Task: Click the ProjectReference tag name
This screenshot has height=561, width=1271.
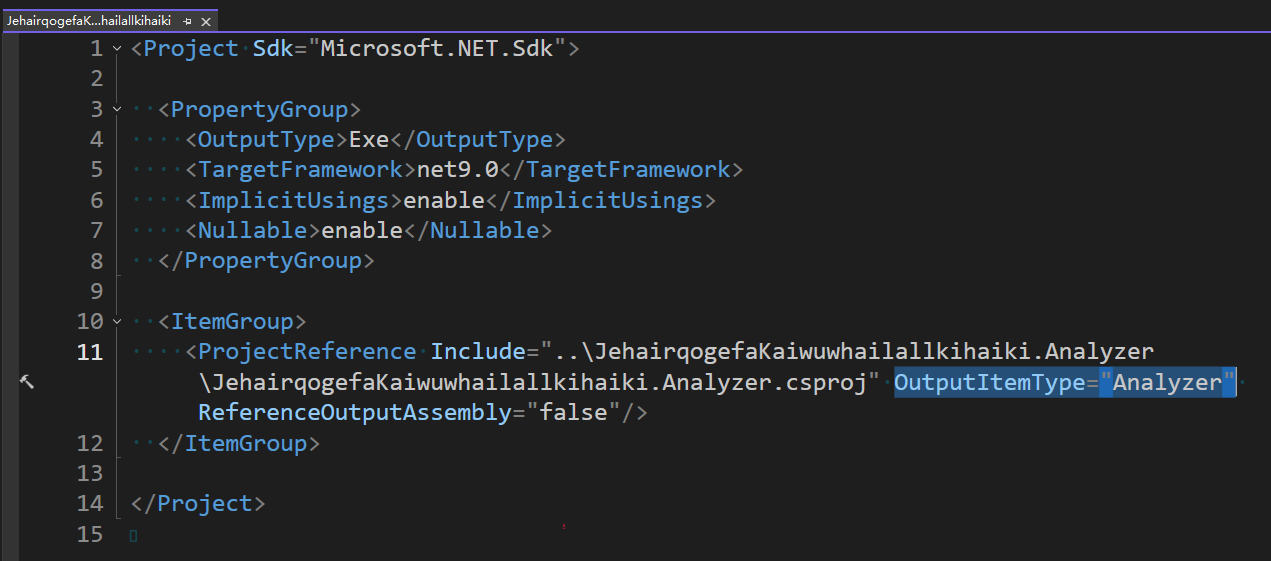Action: [307, 352]
